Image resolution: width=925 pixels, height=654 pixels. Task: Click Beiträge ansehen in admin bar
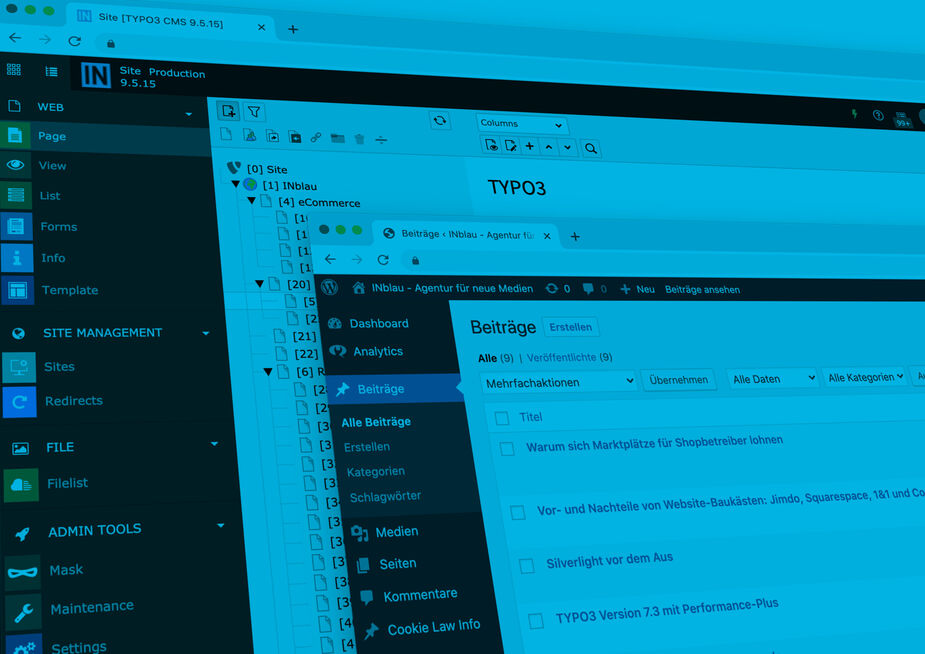click(x=702, y=290)
